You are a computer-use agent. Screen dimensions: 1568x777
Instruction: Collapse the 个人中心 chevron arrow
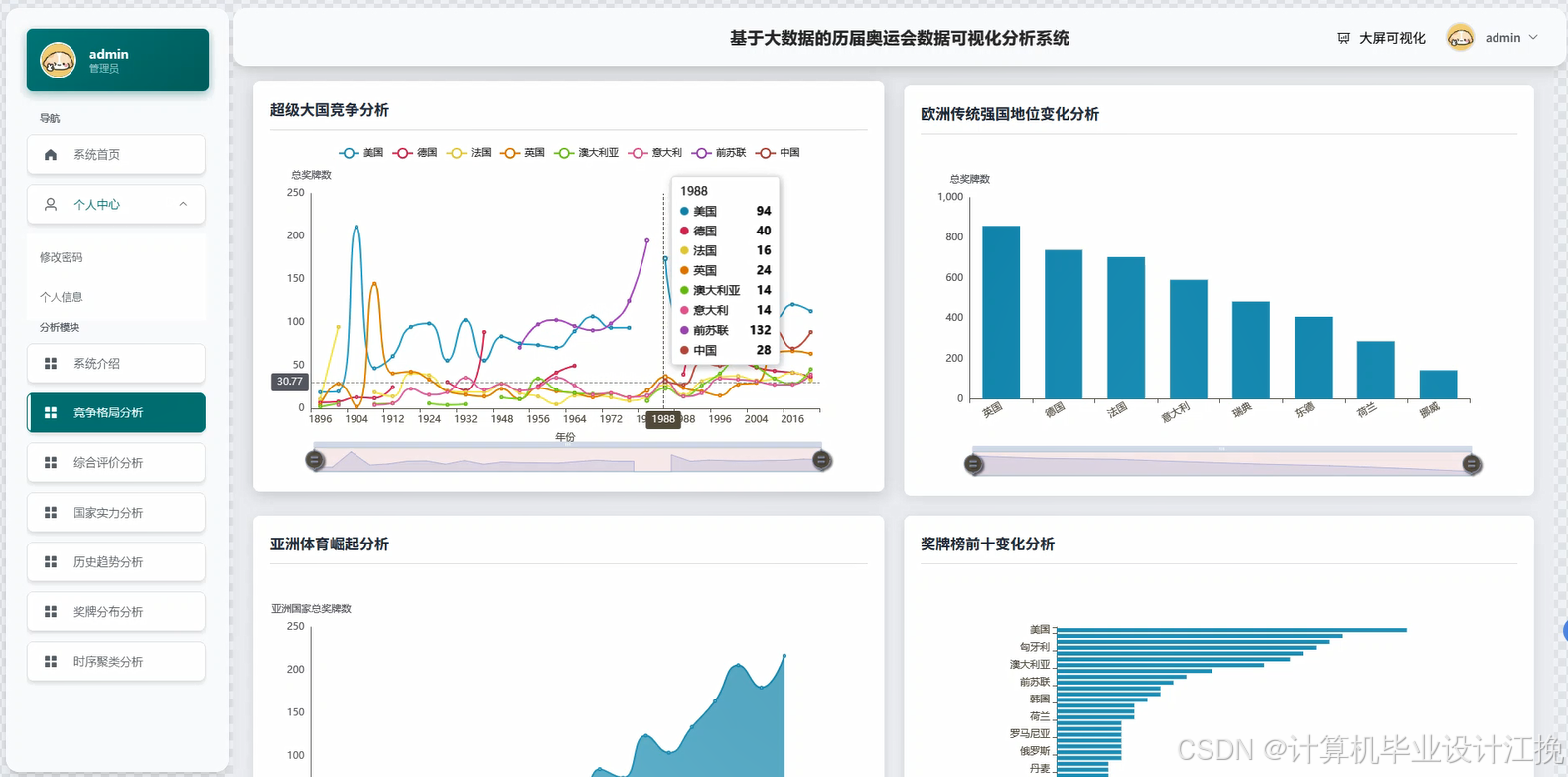(x=183, y=205)
